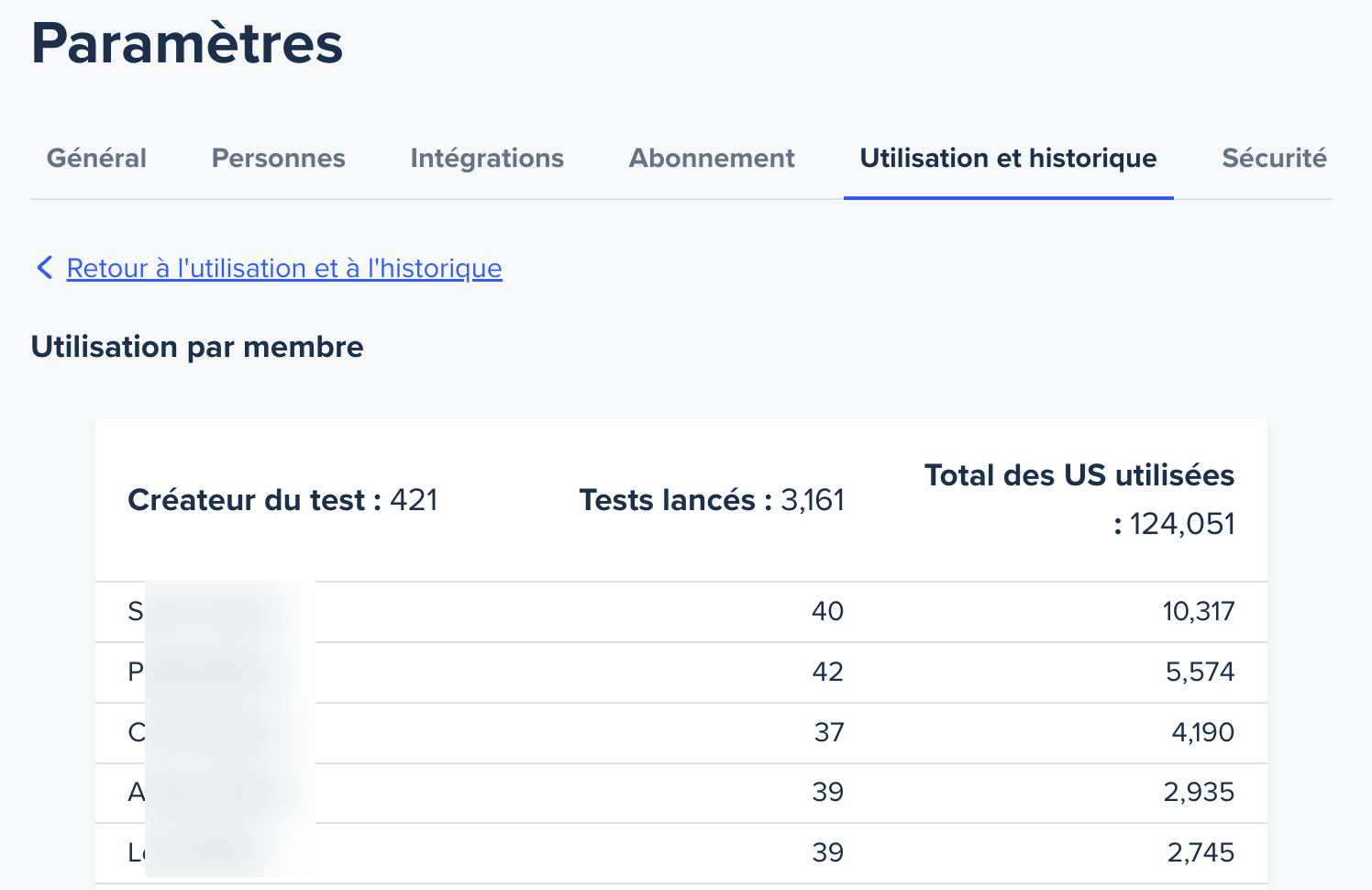Click the value 10,317 in US column
1372x890 pixels.
pyautogui.click(x=1199, y=611)
